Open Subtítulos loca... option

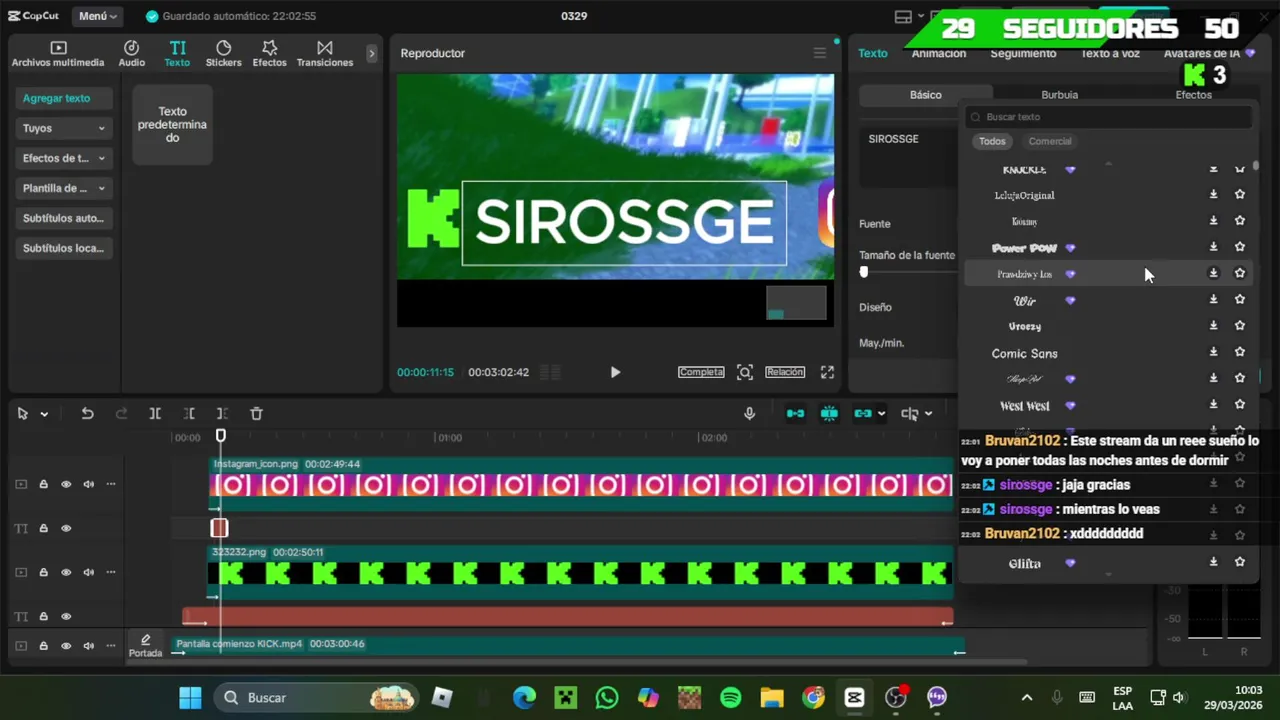coord(63,248)
